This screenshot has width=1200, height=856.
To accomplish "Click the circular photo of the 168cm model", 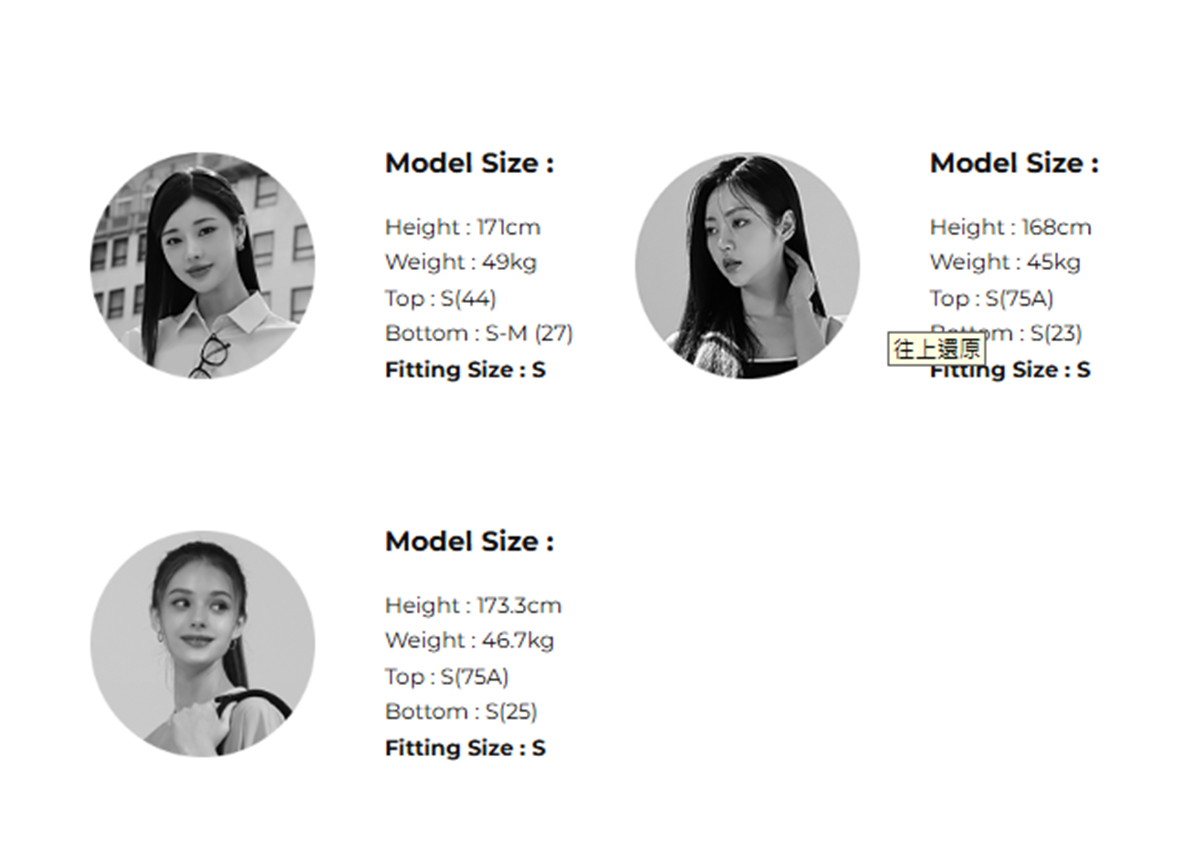I will [747, 266].
